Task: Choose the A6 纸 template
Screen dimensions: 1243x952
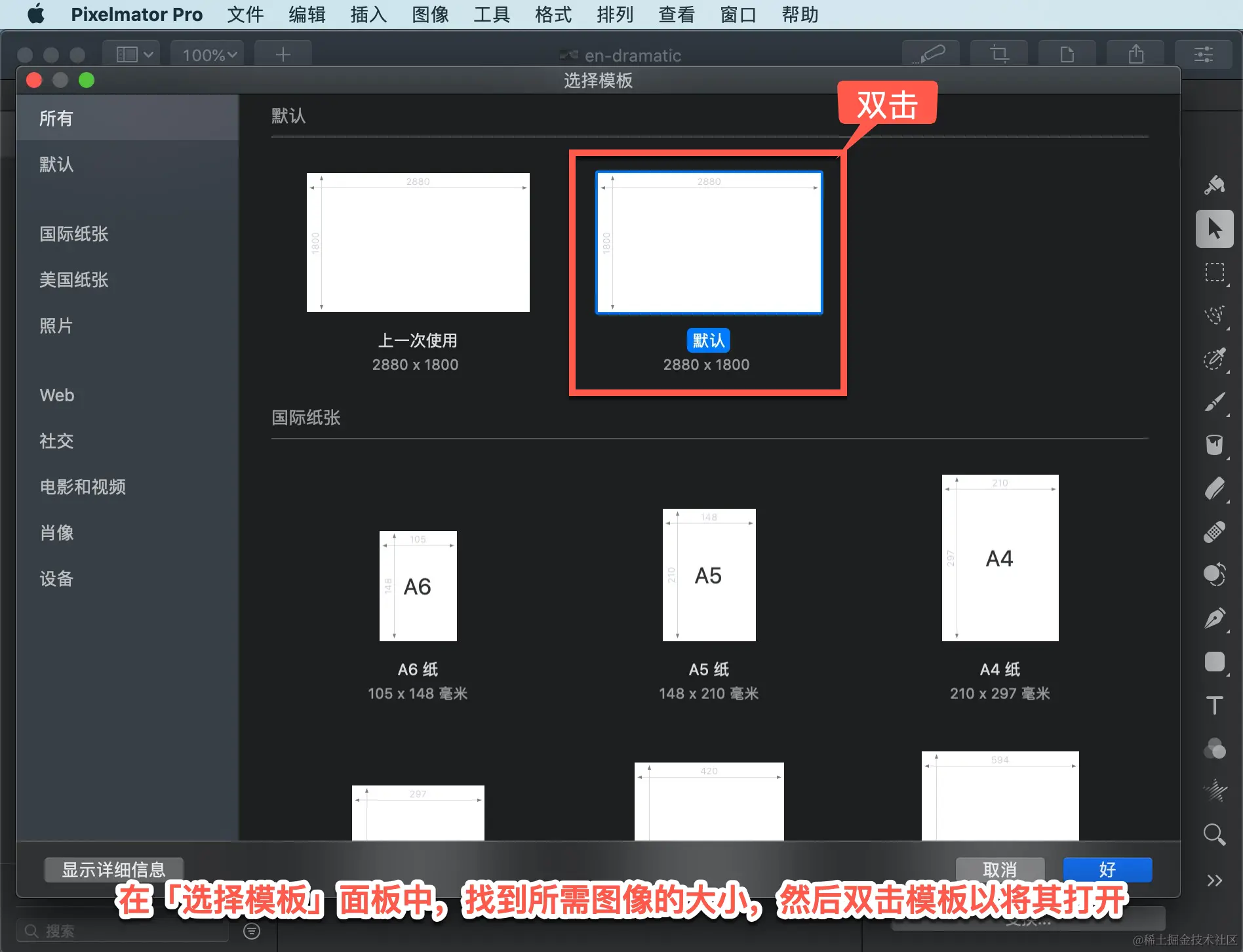Action: [418, 586]
